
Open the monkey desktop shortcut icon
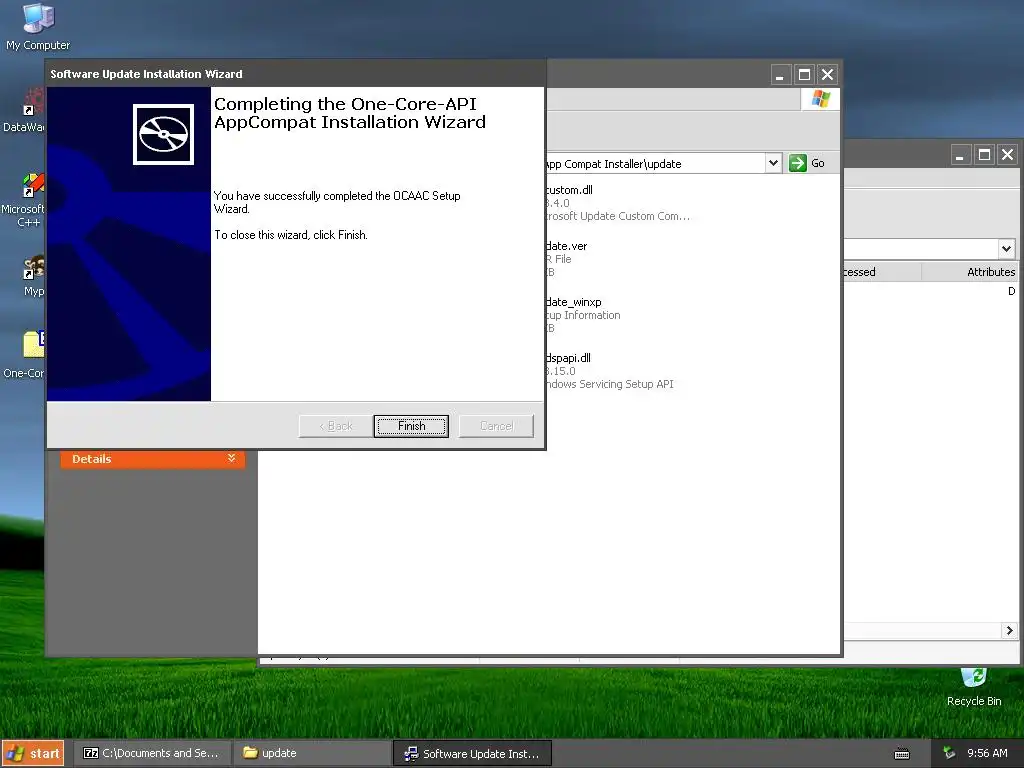(33, 276)
